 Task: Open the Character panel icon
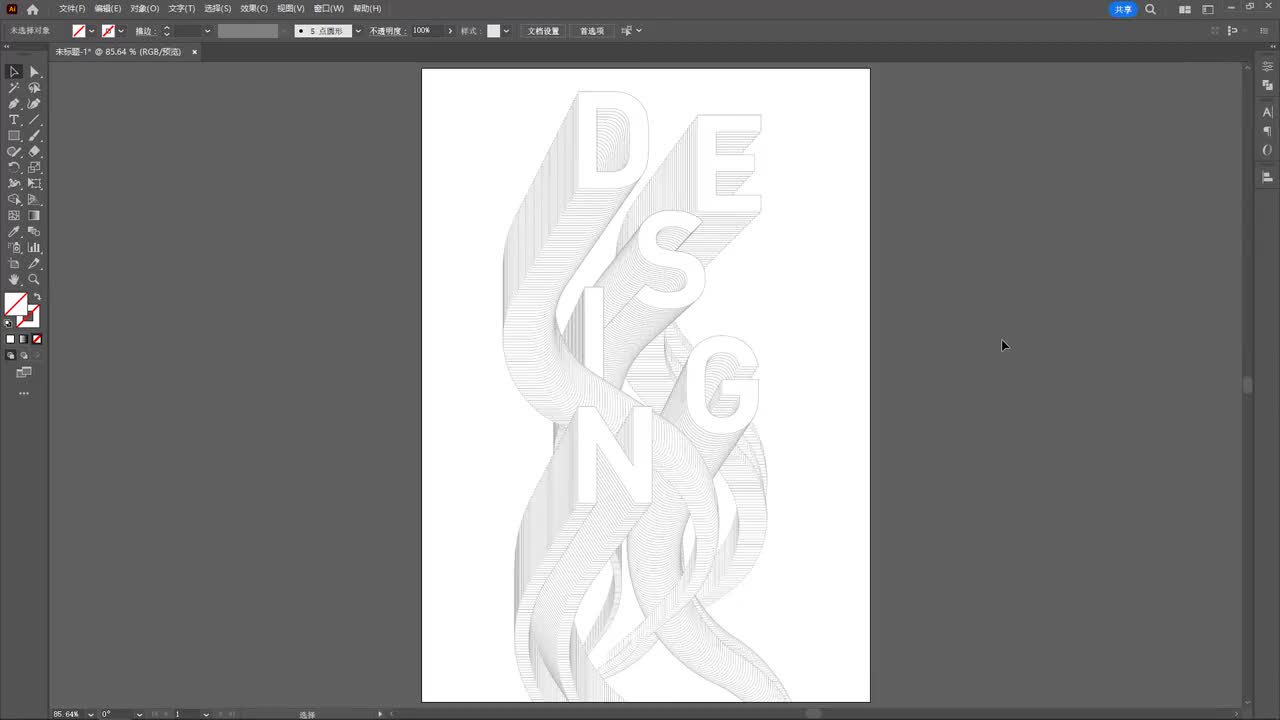(x=1267, y=112)
